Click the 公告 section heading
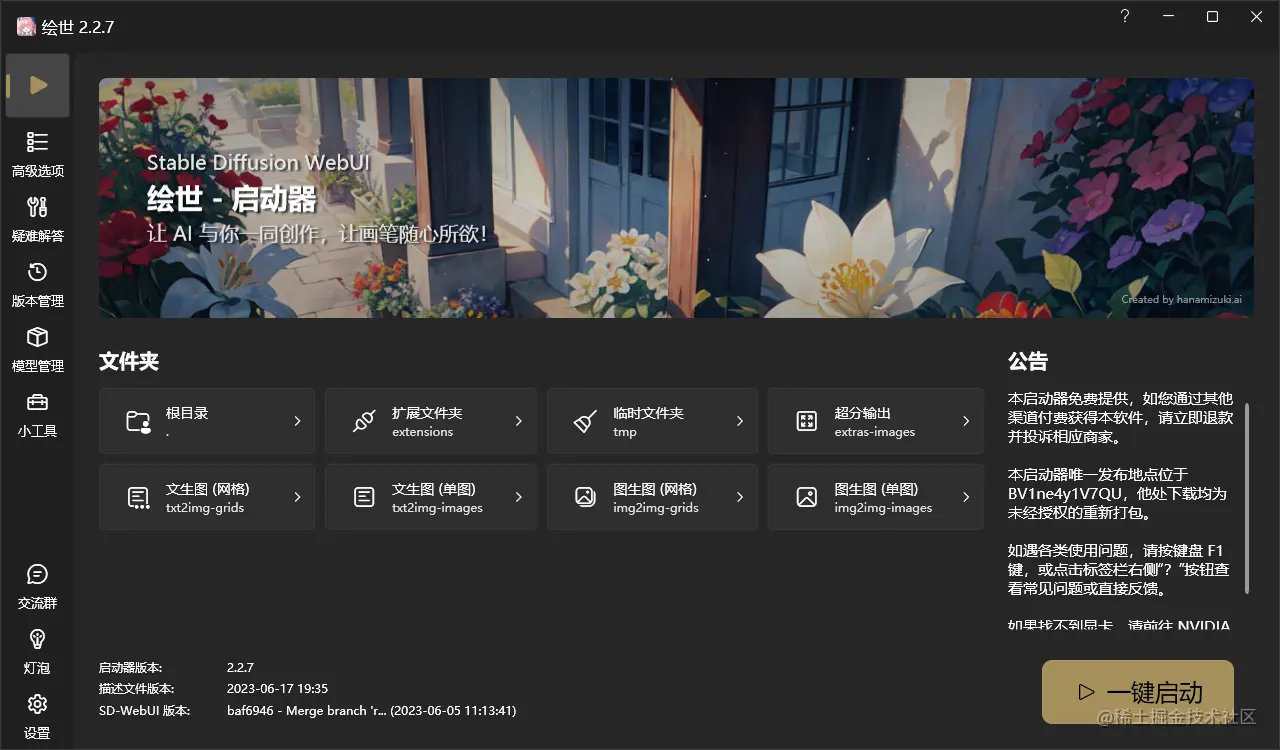This screenshot has width=1280, height=750. [1028, 361]
